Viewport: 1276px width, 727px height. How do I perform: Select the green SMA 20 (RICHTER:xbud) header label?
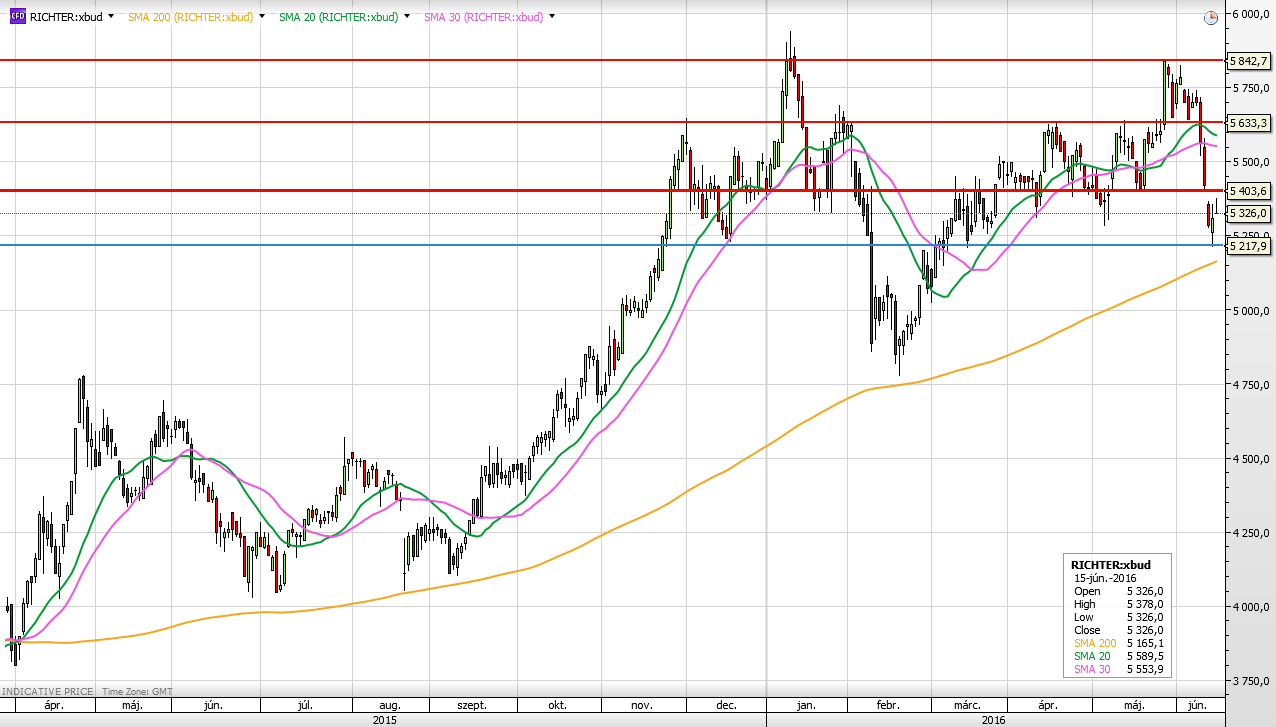coord(338,17)
